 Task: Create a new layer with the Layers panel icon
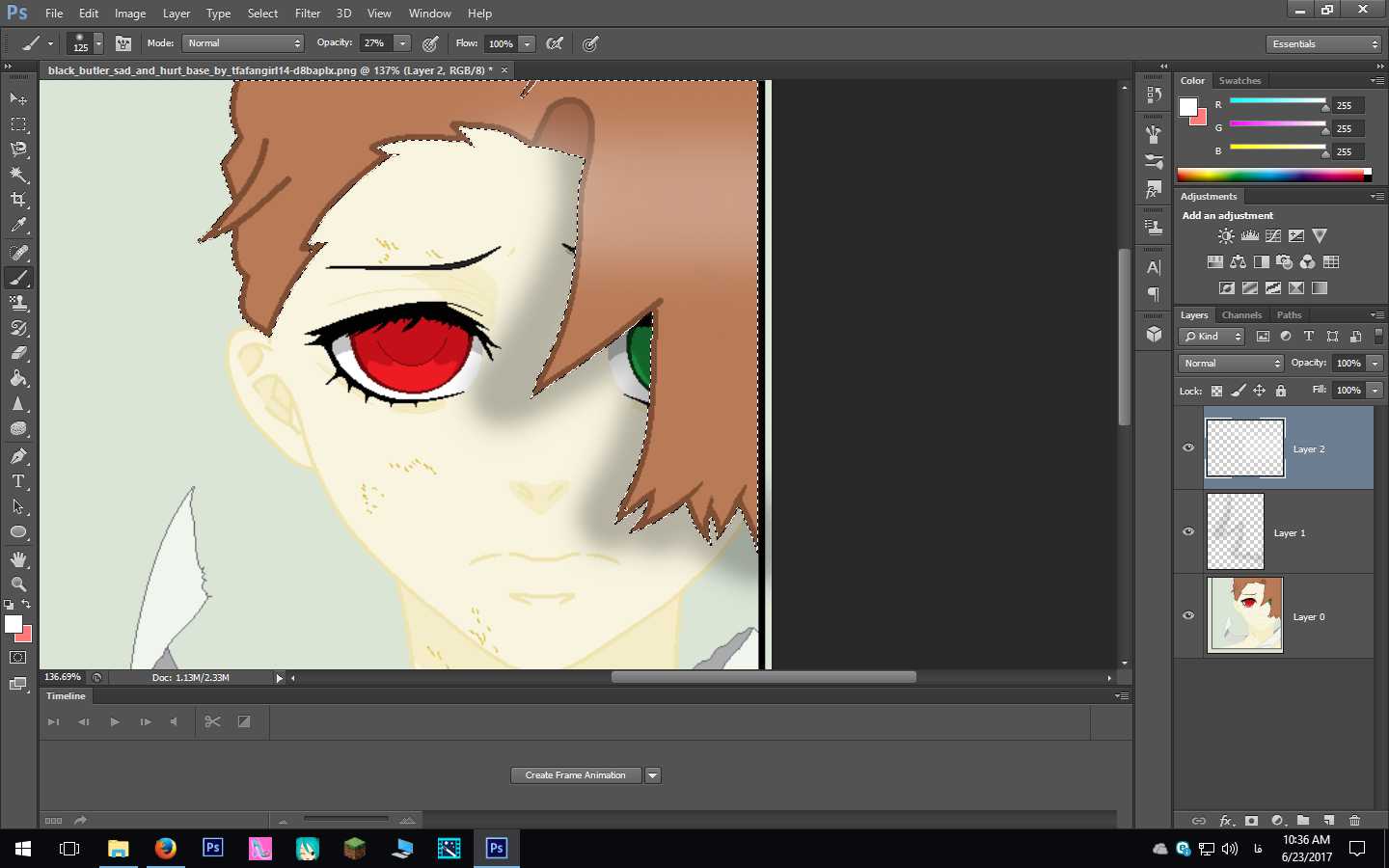[x=1329, y=821]
